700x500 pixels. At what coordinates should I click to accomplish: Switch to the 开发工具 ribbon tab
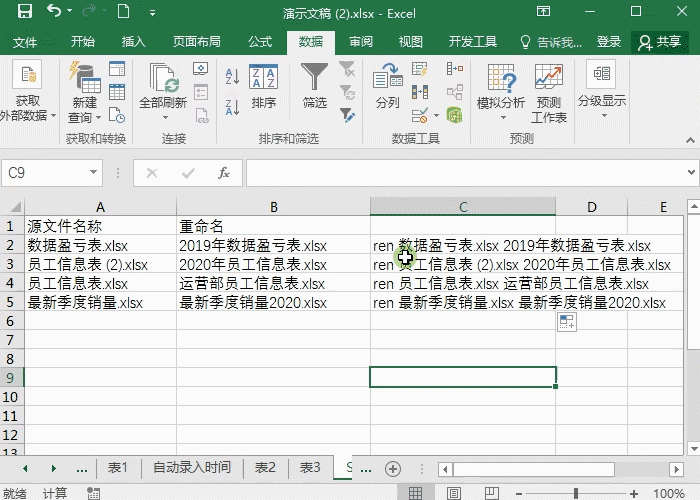point(473,42)
